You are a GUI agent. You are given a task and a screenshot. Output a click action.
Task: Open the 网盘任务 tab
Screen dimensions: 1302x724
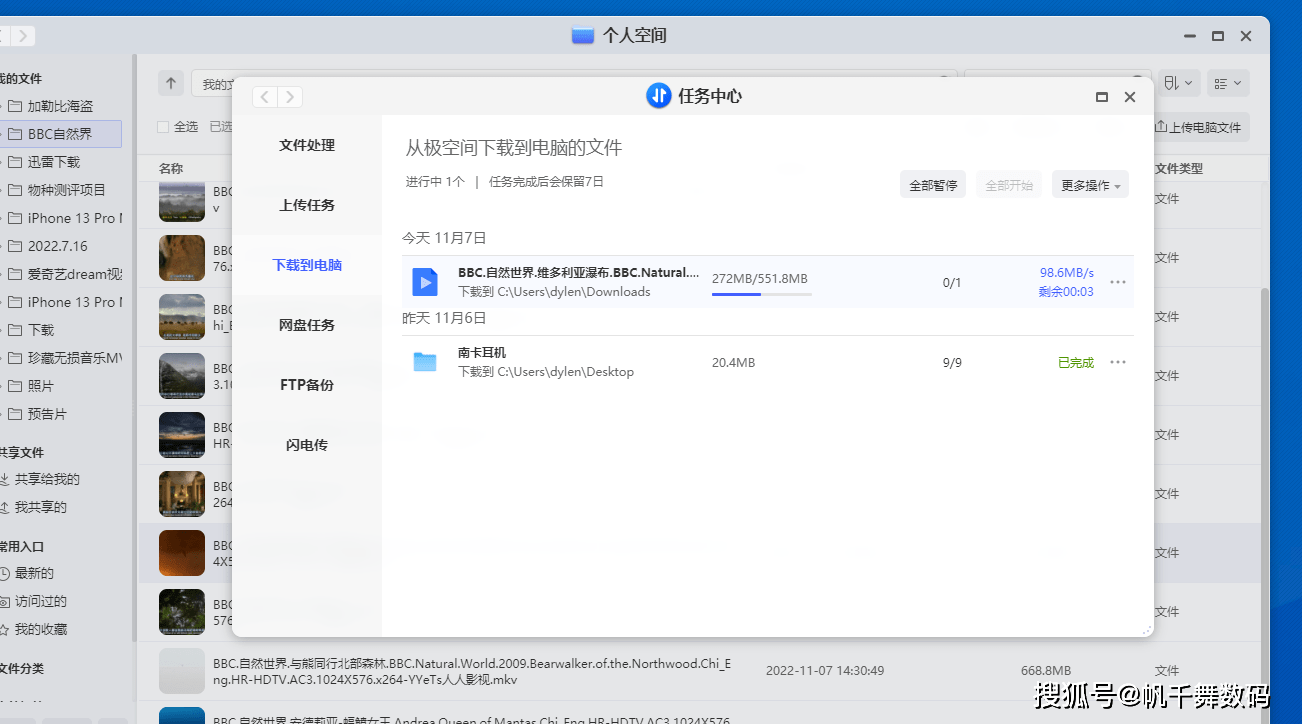pyautogui.click(x=307, y=325)
